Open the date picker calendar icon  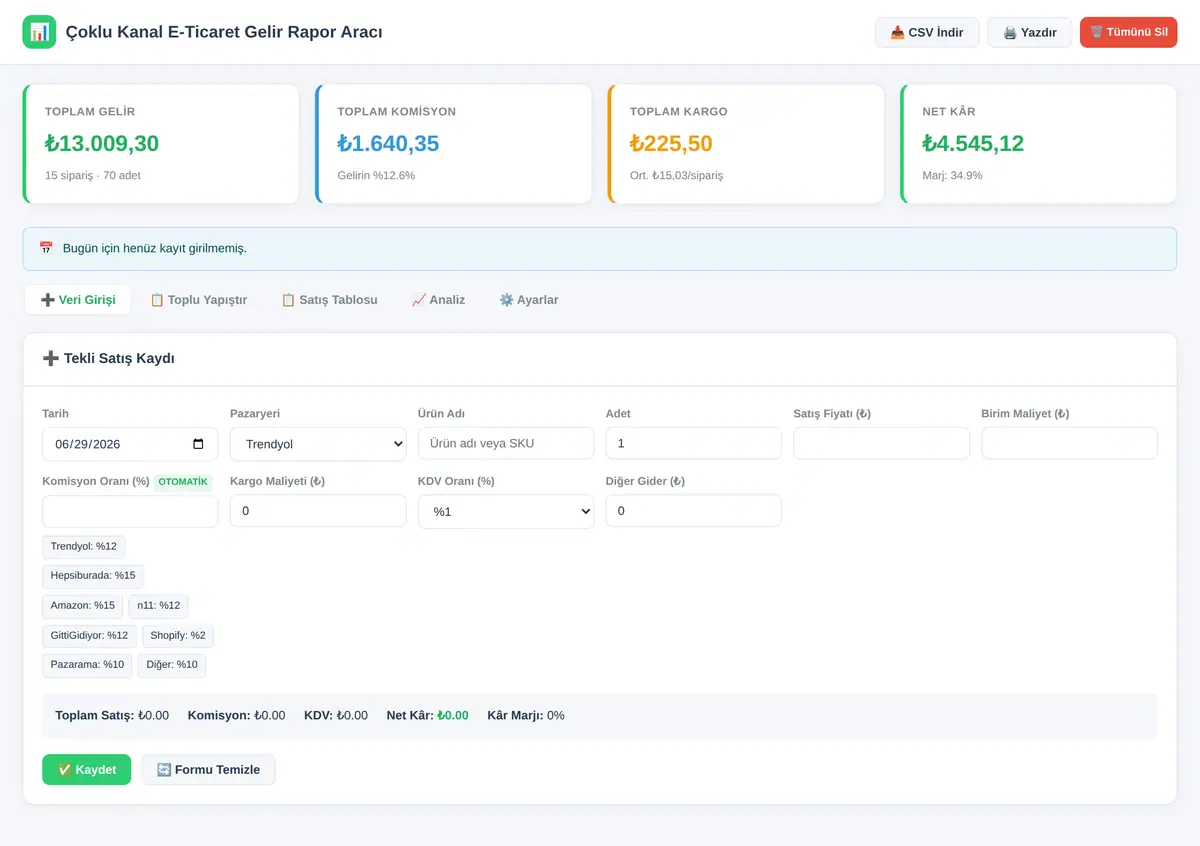click(x=198, y=444)
